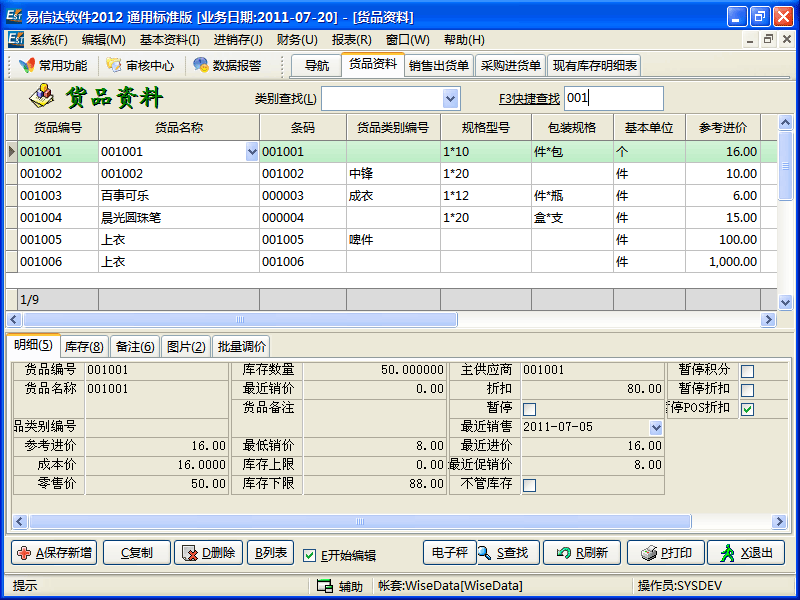Open 数据报警 data alert
Screen dimensions: 800x600
point(227,66)
